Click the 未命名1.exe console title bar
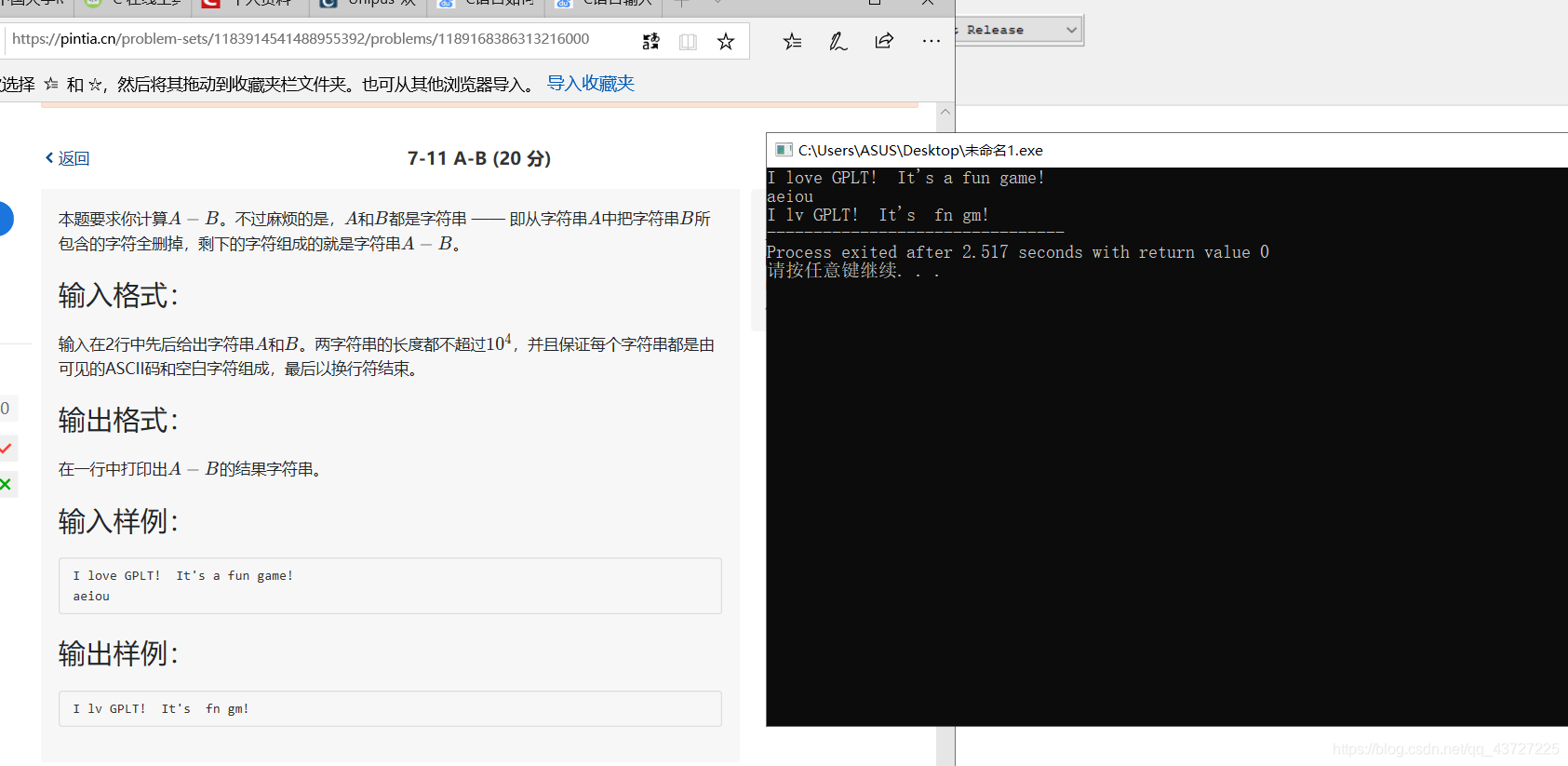This screenshot has width=1568, height=766. pos(1167,150)
